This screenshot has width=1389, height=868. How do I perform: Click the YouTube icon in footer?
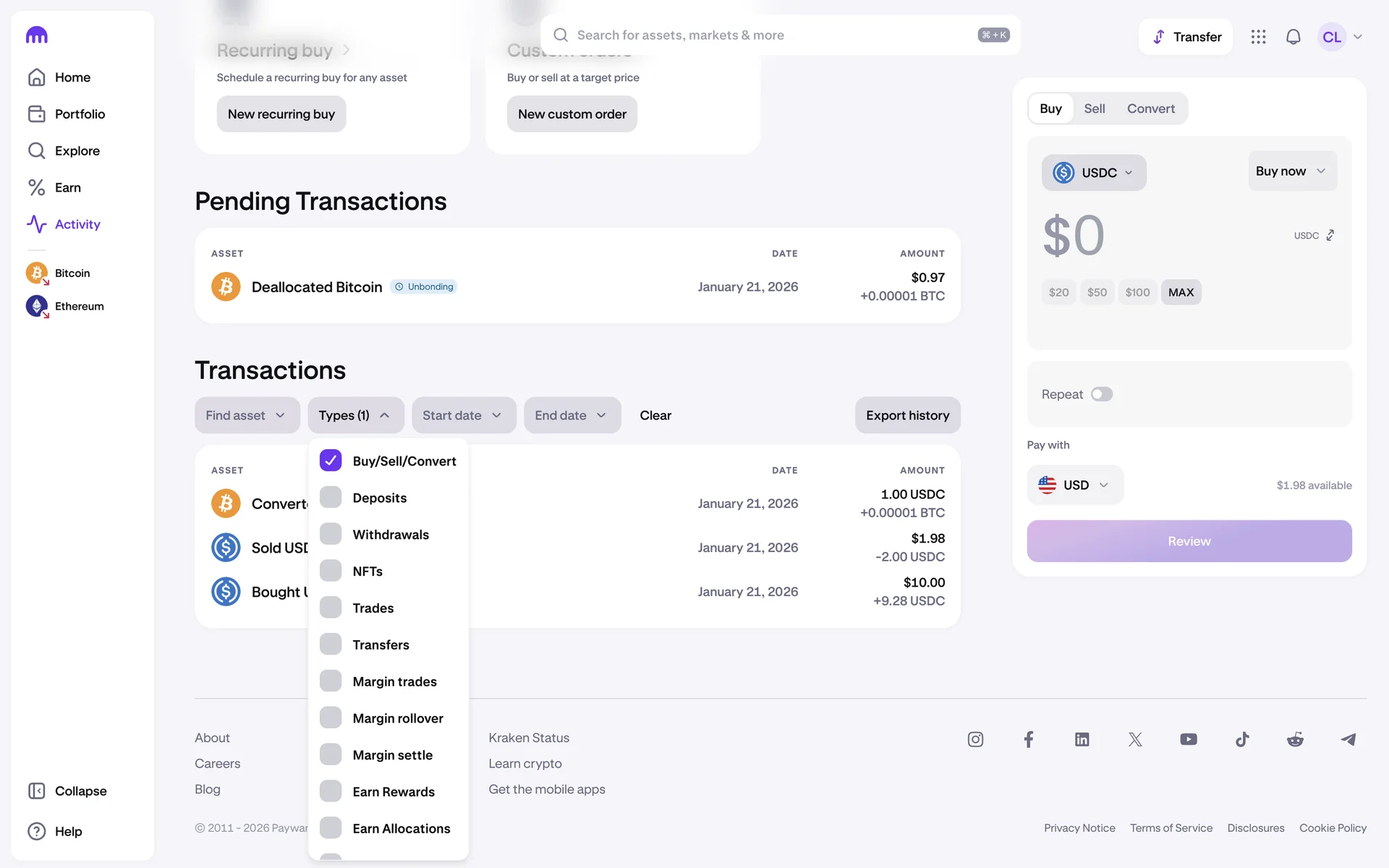[x=1188, y=739]
